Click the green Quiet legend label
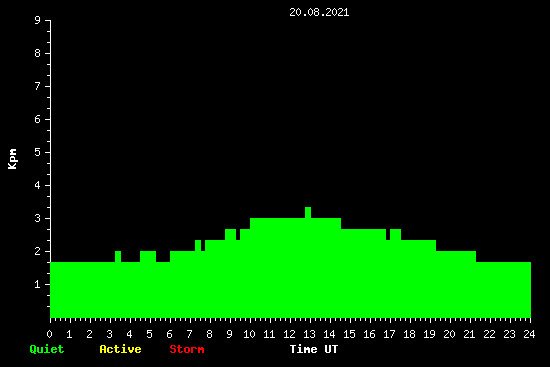The image size is (550, 367). 47,349
